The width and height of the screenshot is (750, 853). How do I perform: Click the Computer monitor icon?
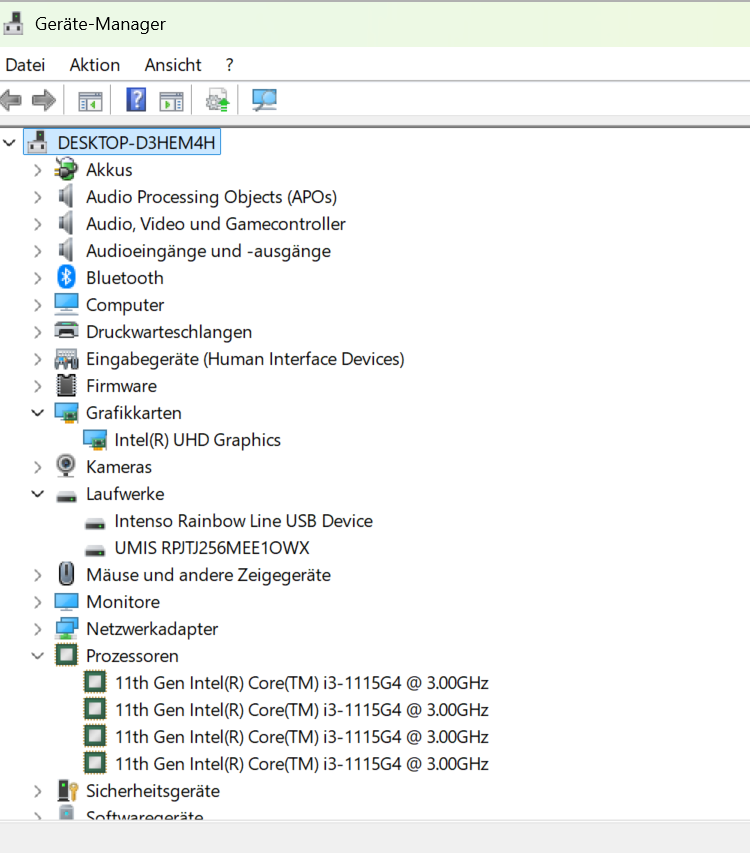pos(66,304)
